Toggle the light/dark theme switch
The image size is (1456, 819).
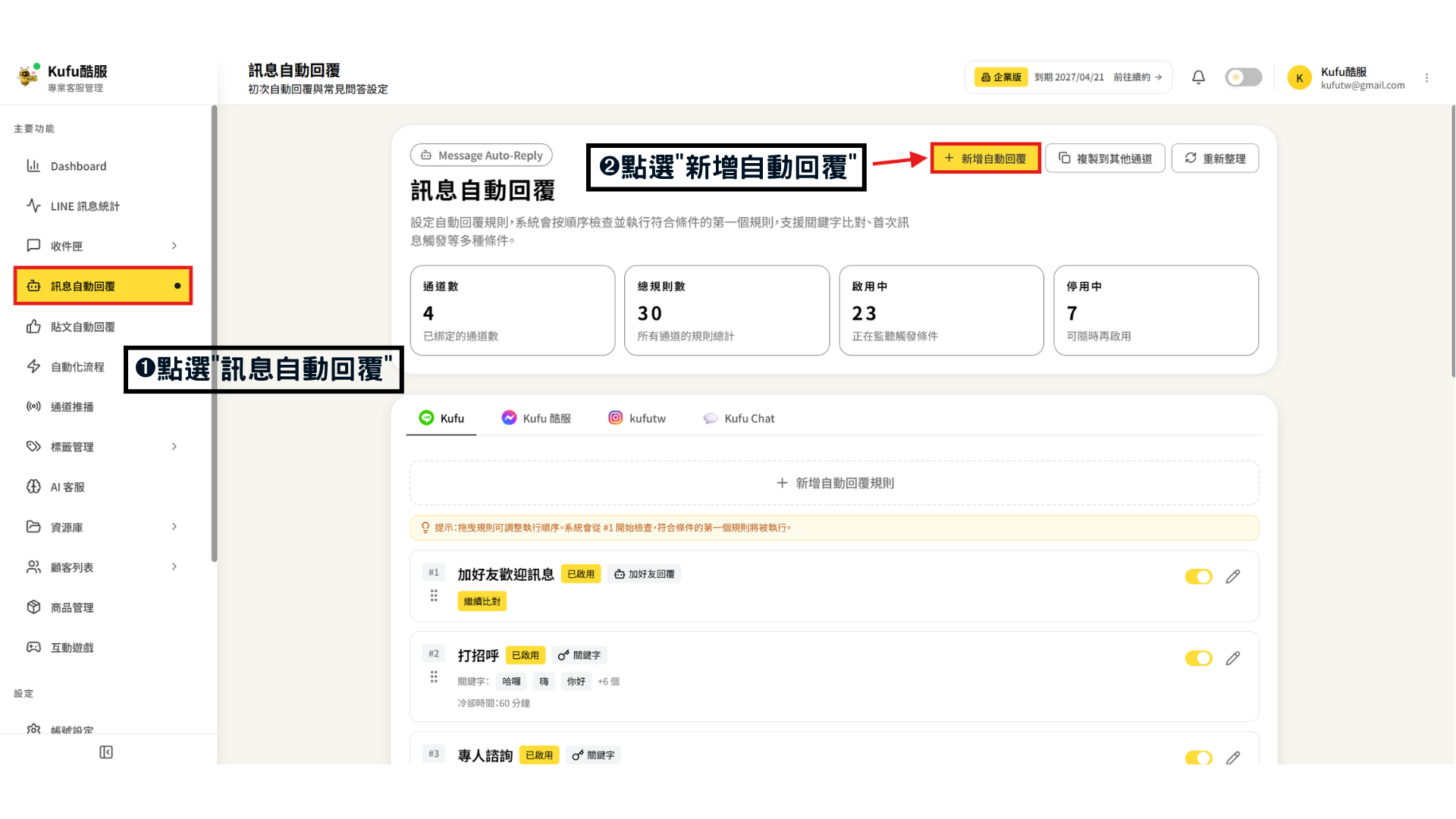[1244, 77]
